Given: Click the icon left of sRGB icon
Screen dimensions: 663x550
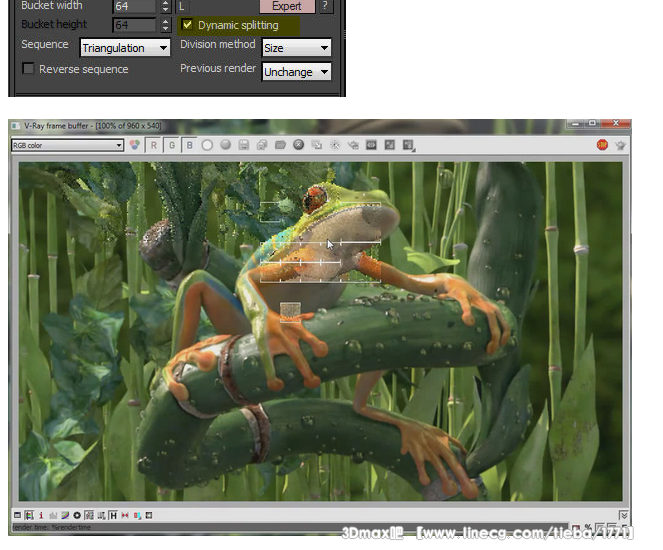Looking at the screenshot, I should point(89,515).
